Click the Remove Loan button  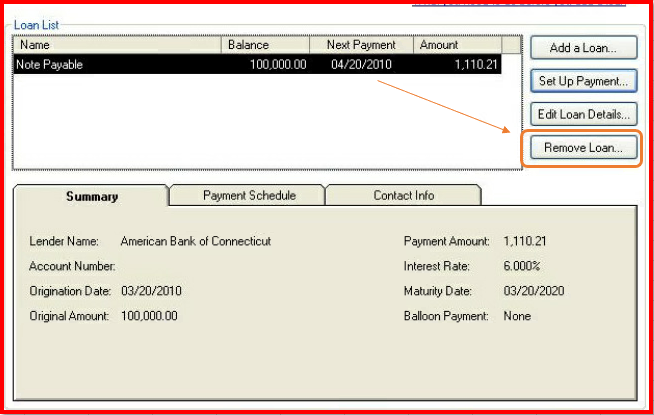pos(584,148)
